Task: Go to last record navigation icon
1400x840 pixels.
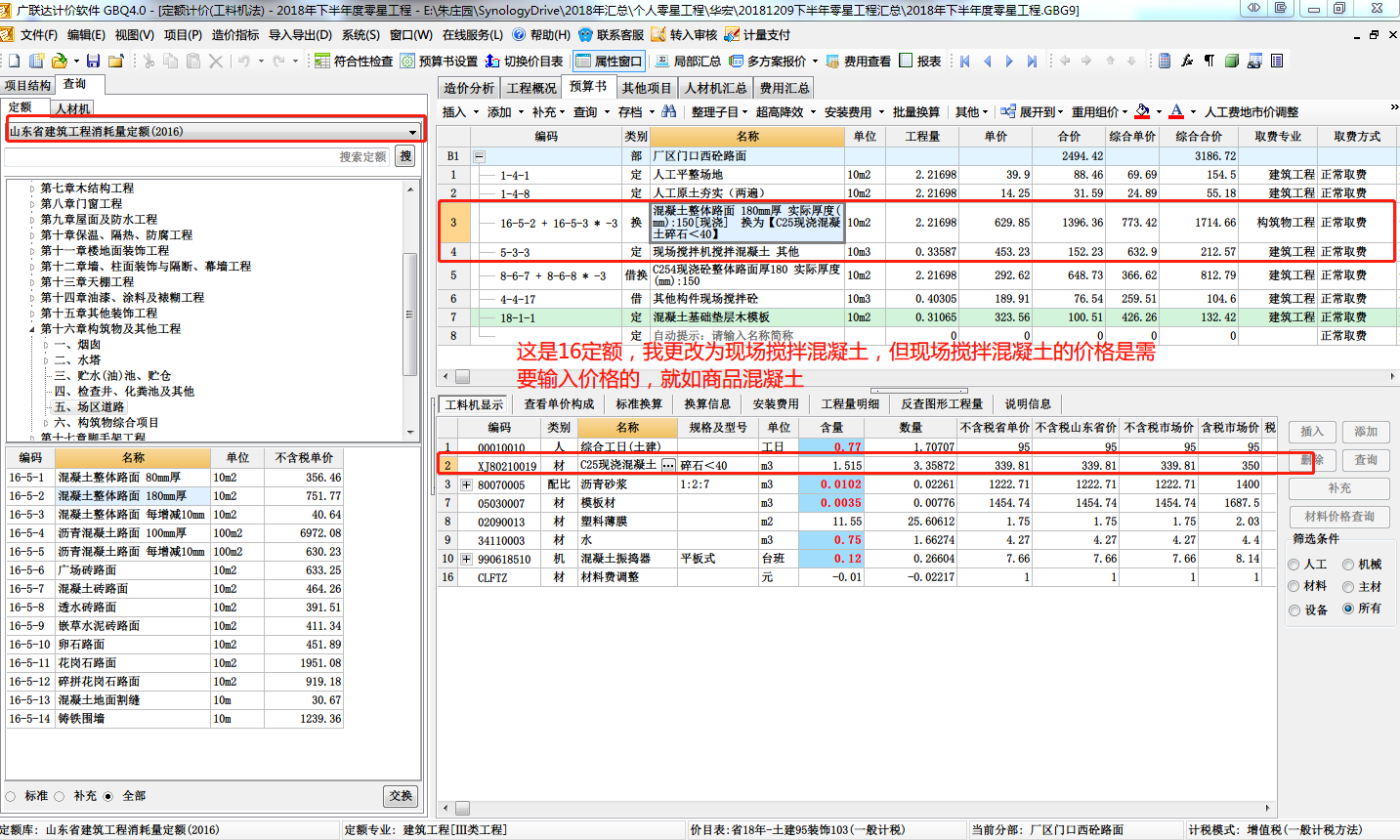Action: coord(1032,61)
